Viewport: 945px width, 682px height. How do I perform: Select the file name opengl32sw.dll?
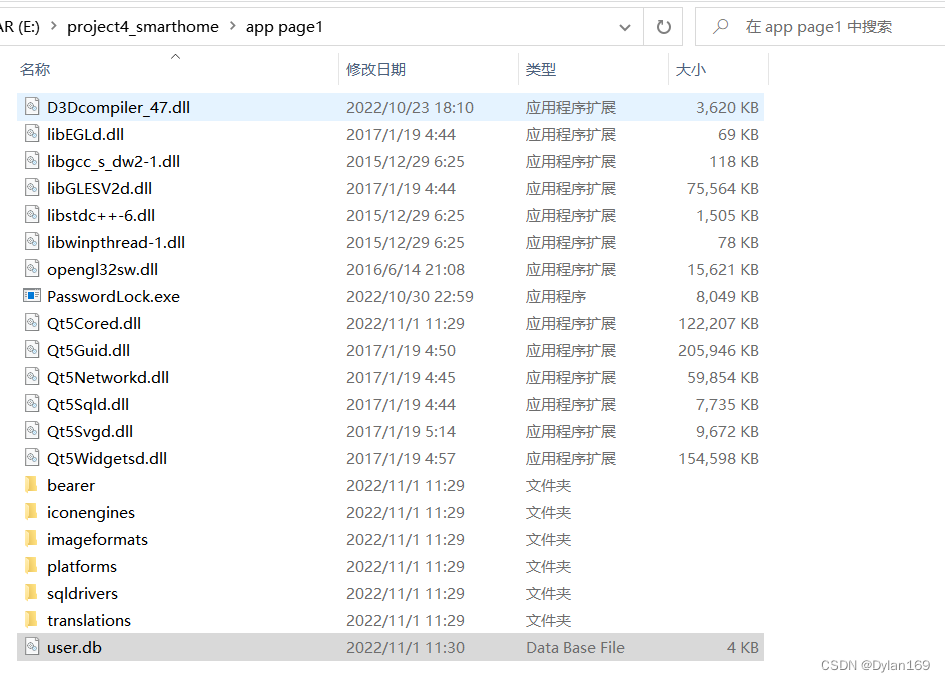click(x=102, y=270)
